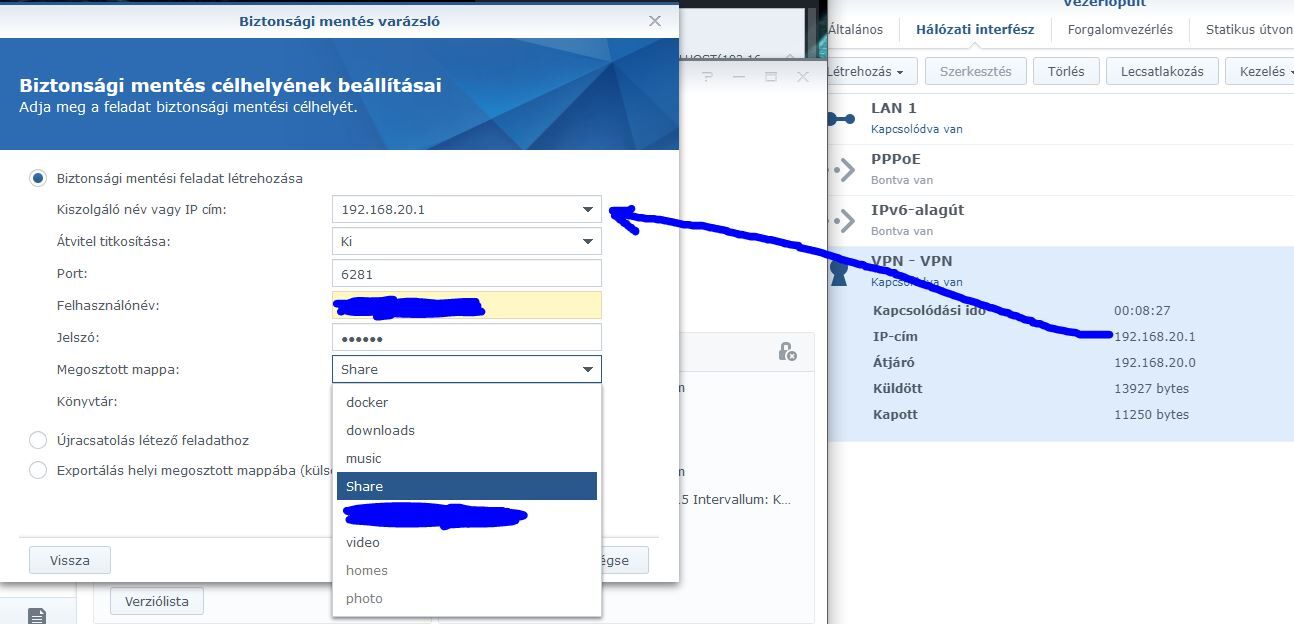Choose 'homes' from shared folder list

[x=467, y=570]
